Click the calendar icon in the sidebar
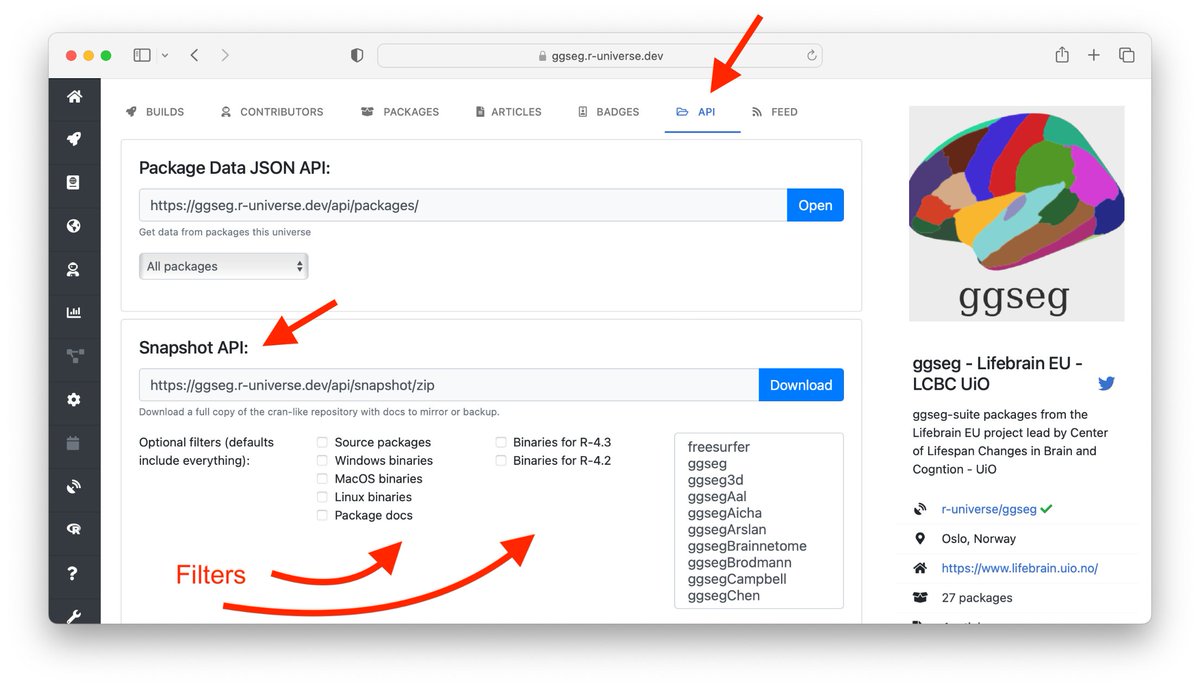 74,443
